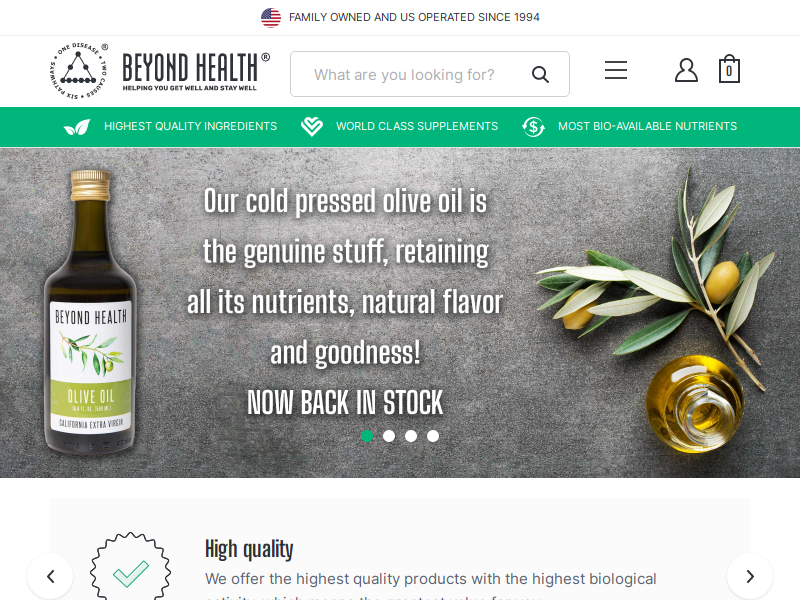This screenshot has height=600, width=800.
Task: Select the fourth carousel dot
Action: [x=433, y=436]
